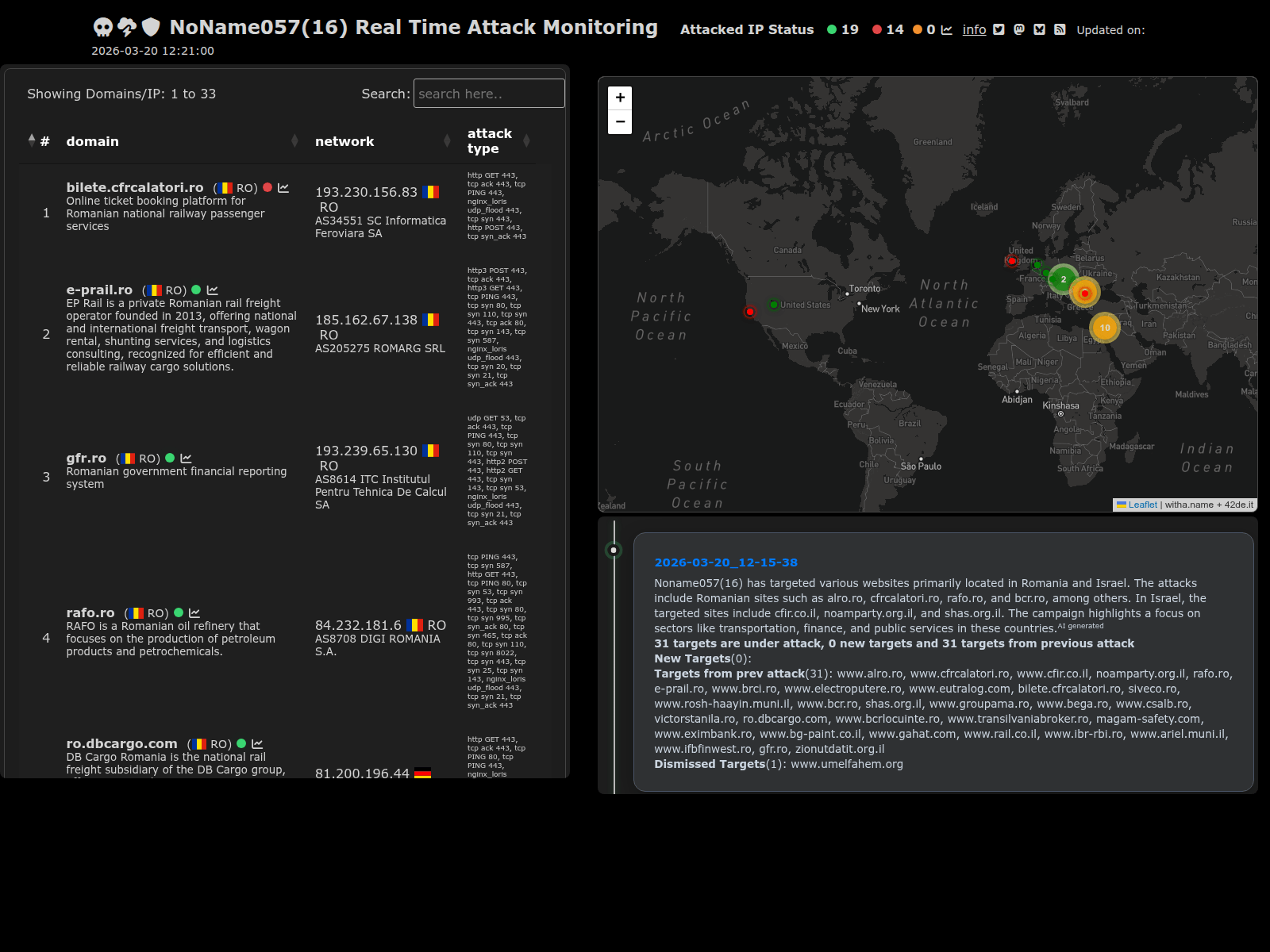Click the info link in header
The width and height of the screenshot is (1270, 952).
tap(974, 30)
